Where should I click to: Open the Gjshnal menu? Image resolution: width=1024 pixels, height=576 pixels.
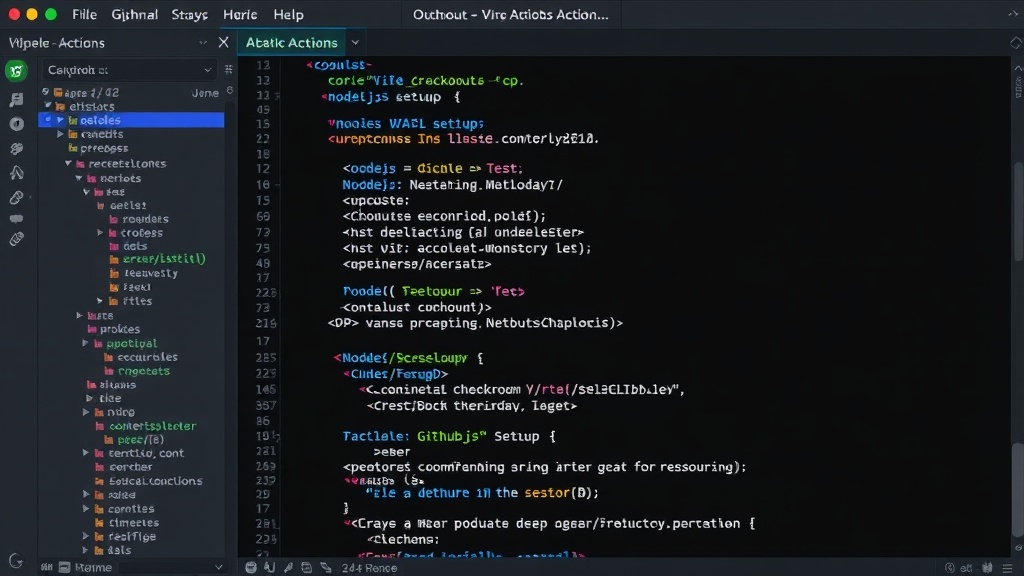(x=135, y=14)
